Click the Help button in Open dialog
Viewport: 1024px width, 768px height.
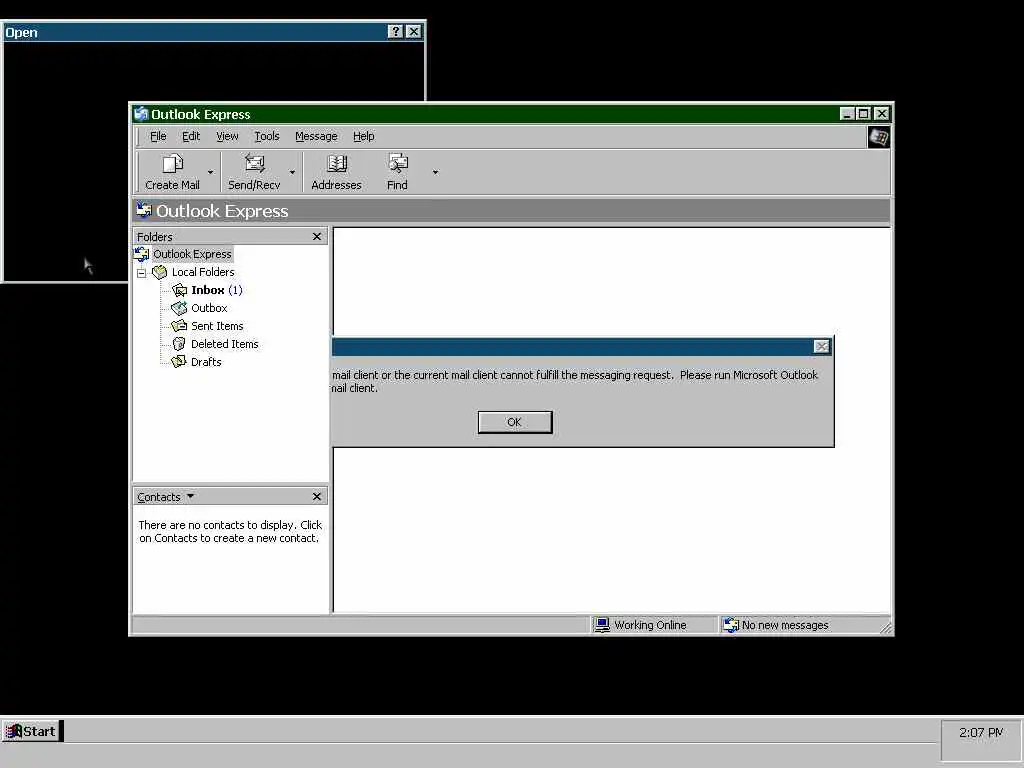click(x=395, y=31)
